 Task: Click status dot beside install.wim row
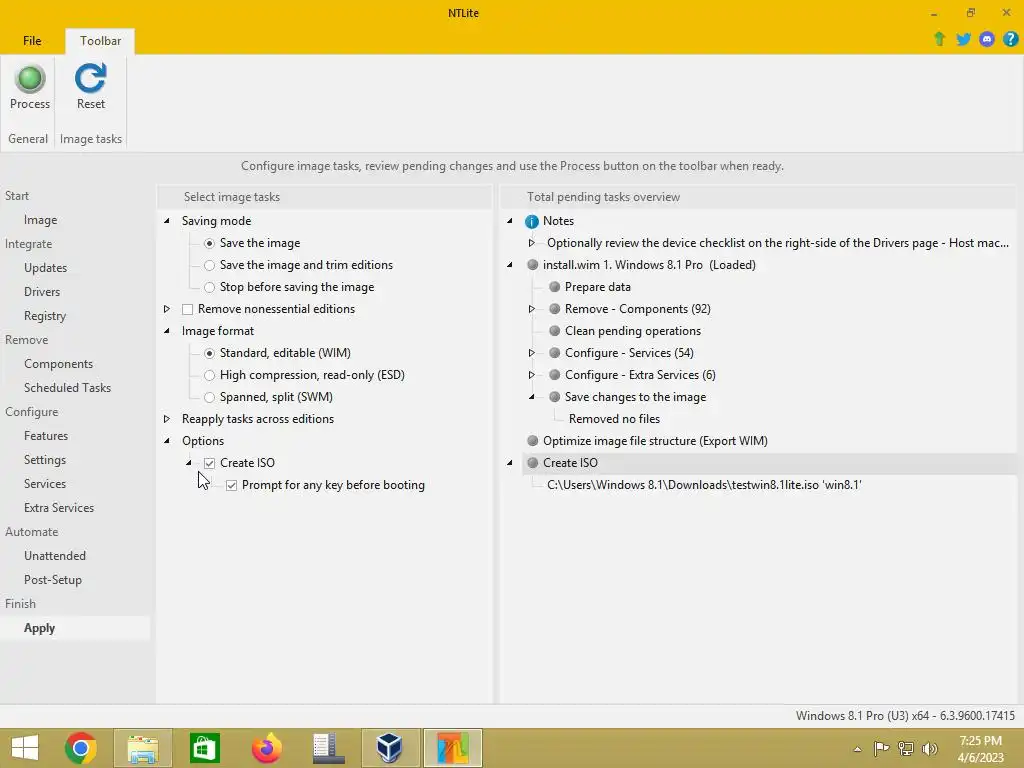pyautogui.click(x=532, y=264)
